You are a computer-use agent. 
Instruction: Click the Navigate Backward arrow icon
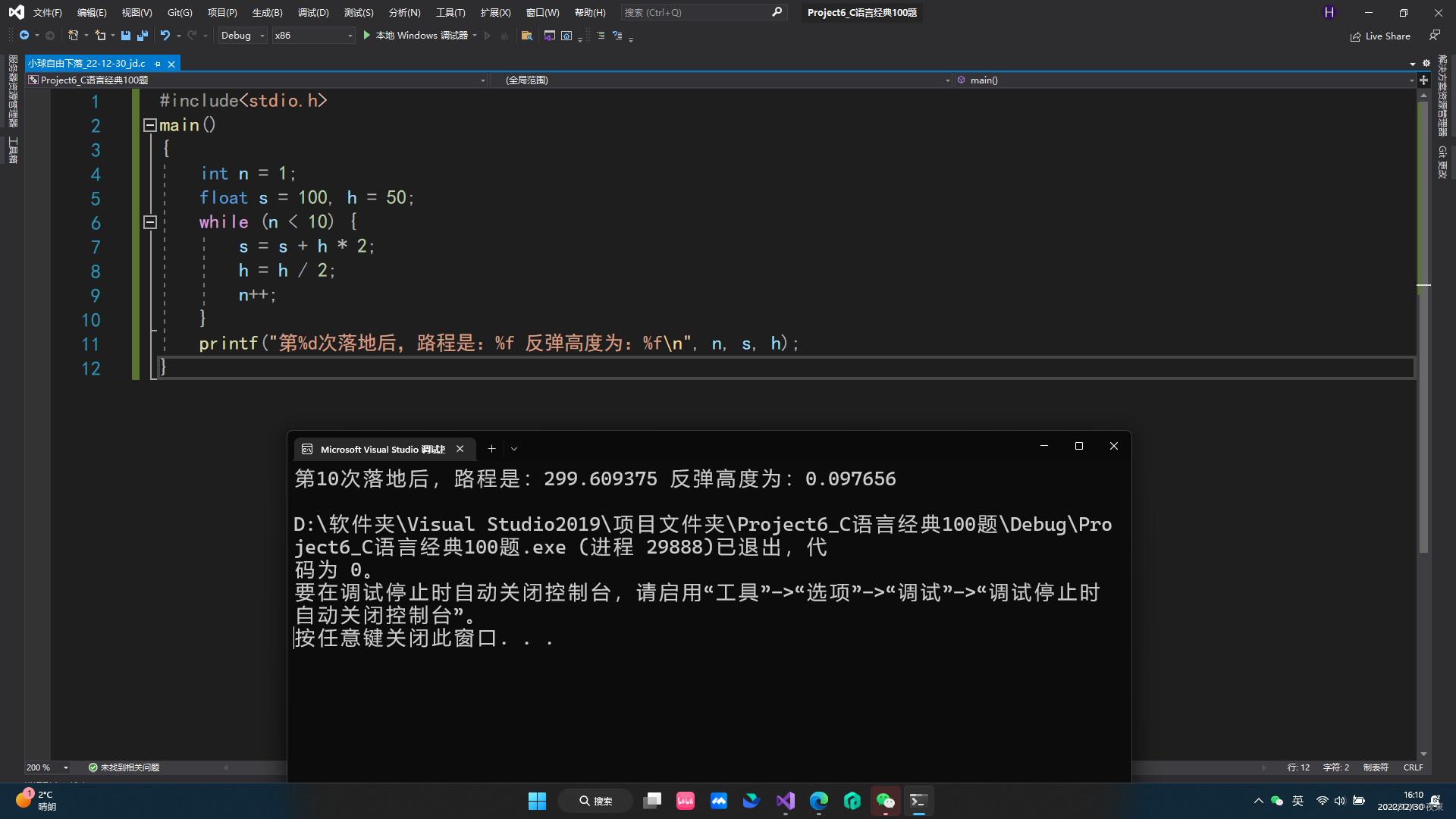point(25,35)
